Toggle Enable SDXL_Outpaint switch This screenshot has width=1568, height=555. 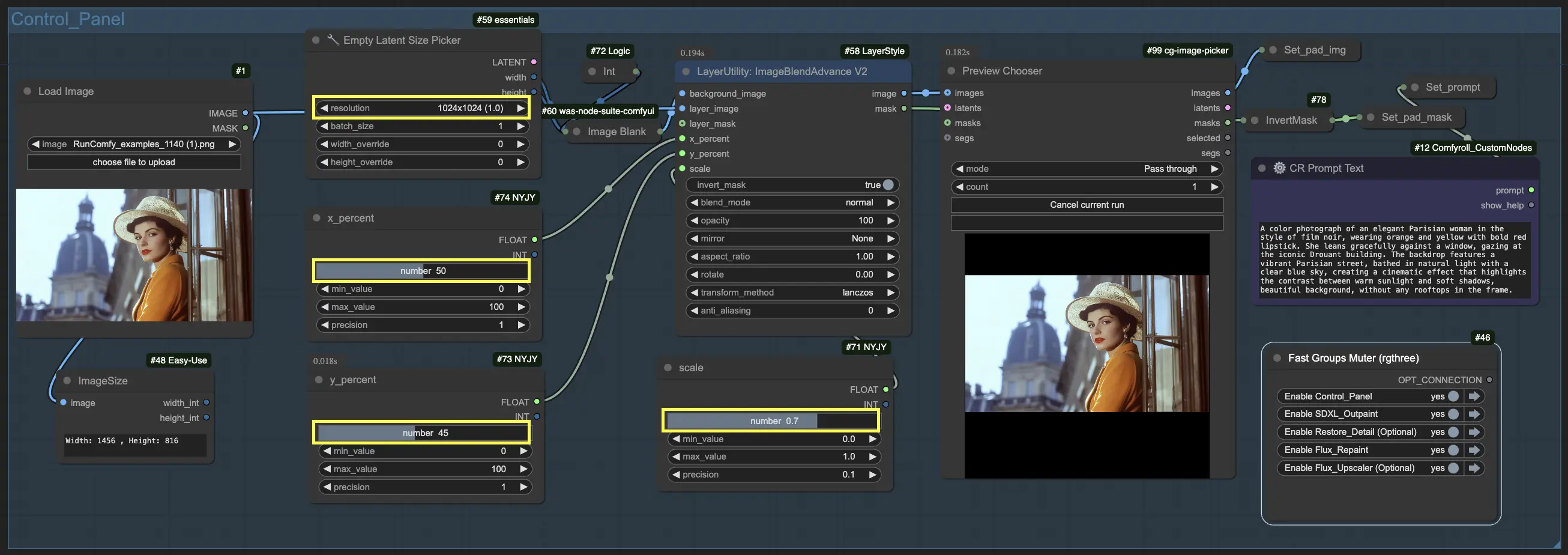click(x=1453, y=414)
